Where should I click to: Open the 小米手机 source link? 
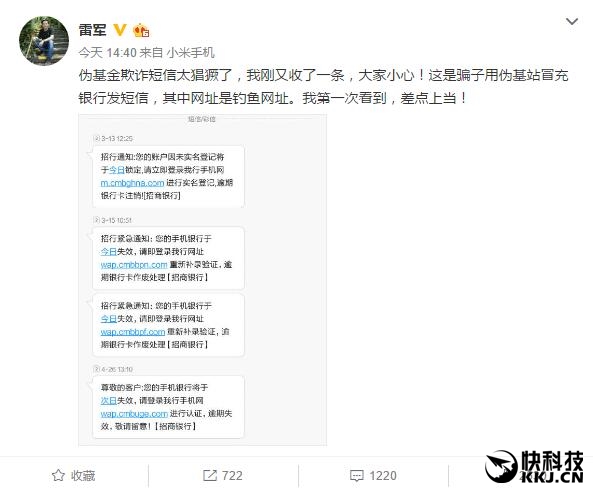point(191,53)
